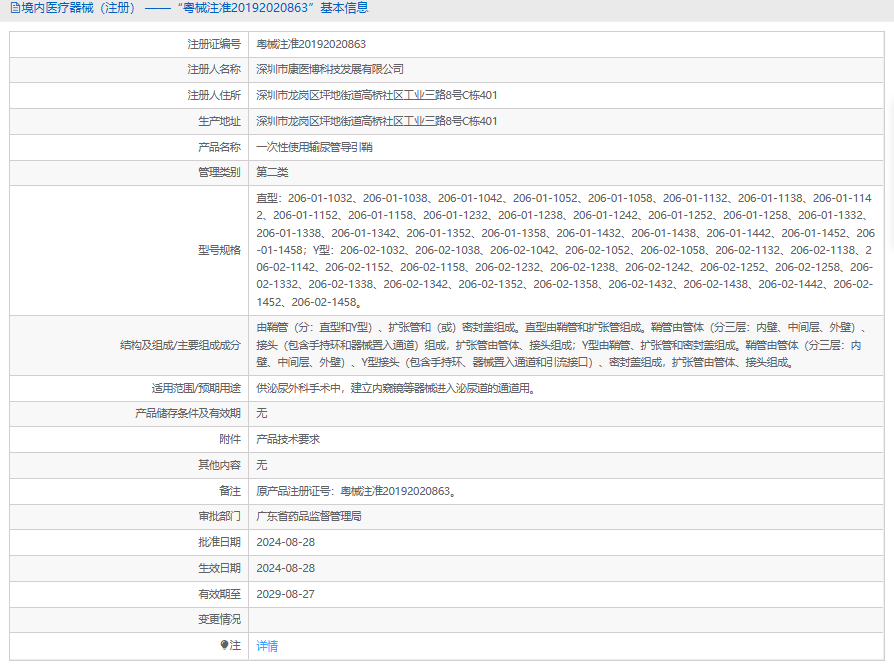Select product name 一次性使用输尿管导引鞘
This screenshot has height=667, width=894.
[x=314, y=147]
